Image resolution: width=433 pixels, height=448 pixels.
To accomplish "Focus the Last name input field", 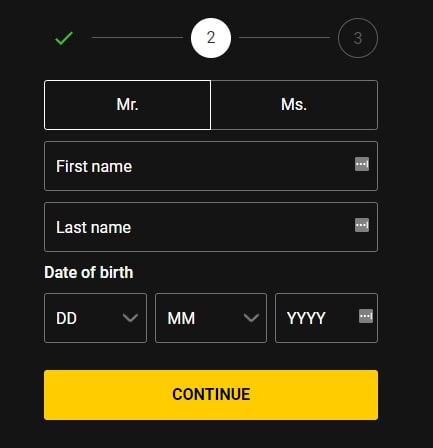I will tap(211, 227).
